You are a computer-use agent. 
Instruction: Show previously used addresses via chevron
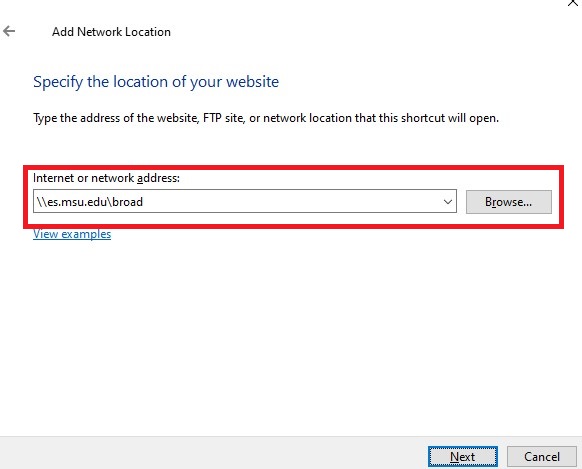point(448,201)
